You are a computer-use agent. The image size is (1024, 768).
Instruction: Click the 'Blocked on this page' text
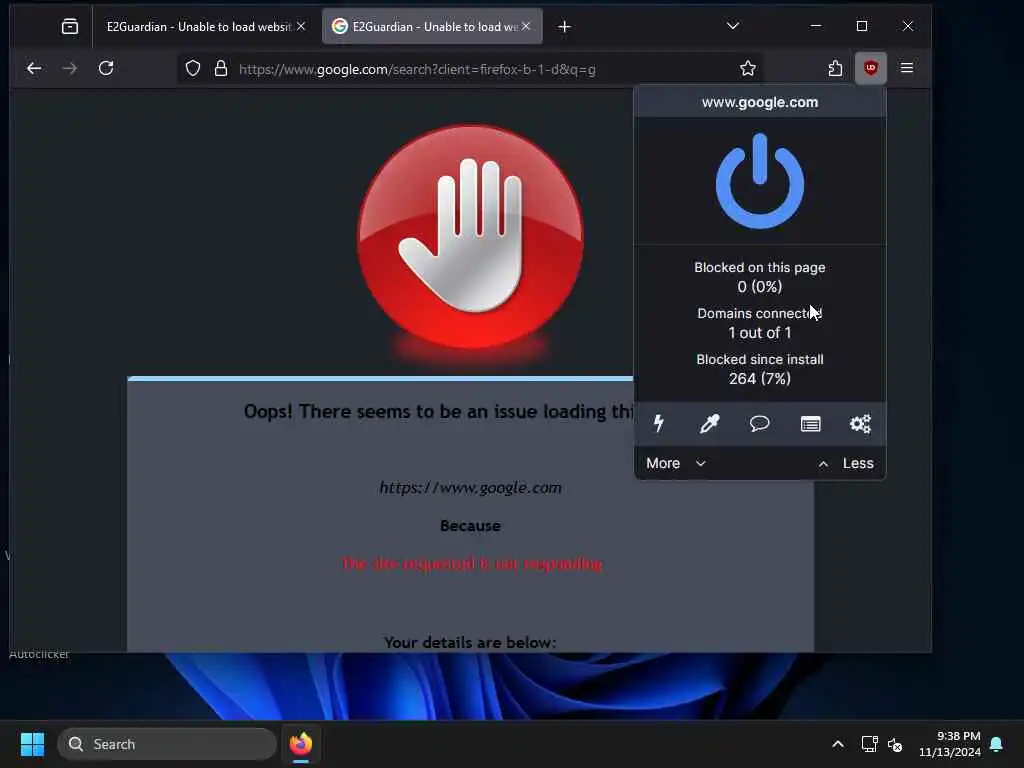(760, 267)
